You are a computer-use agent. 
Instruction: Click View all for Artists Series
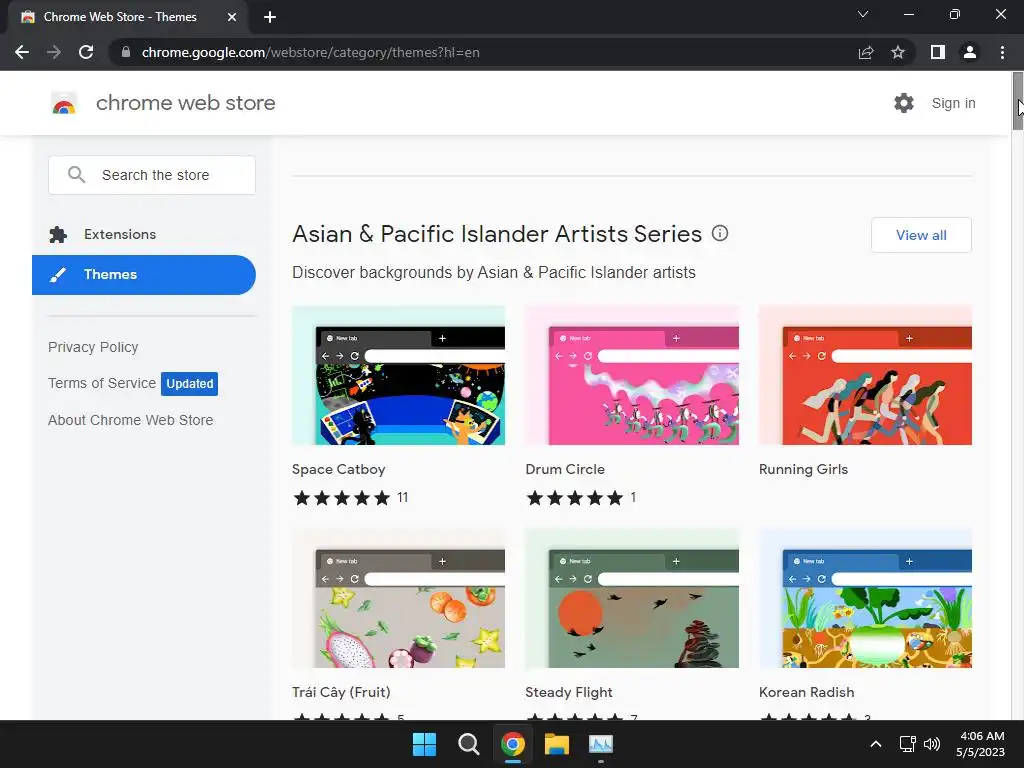tap(921, 235)
